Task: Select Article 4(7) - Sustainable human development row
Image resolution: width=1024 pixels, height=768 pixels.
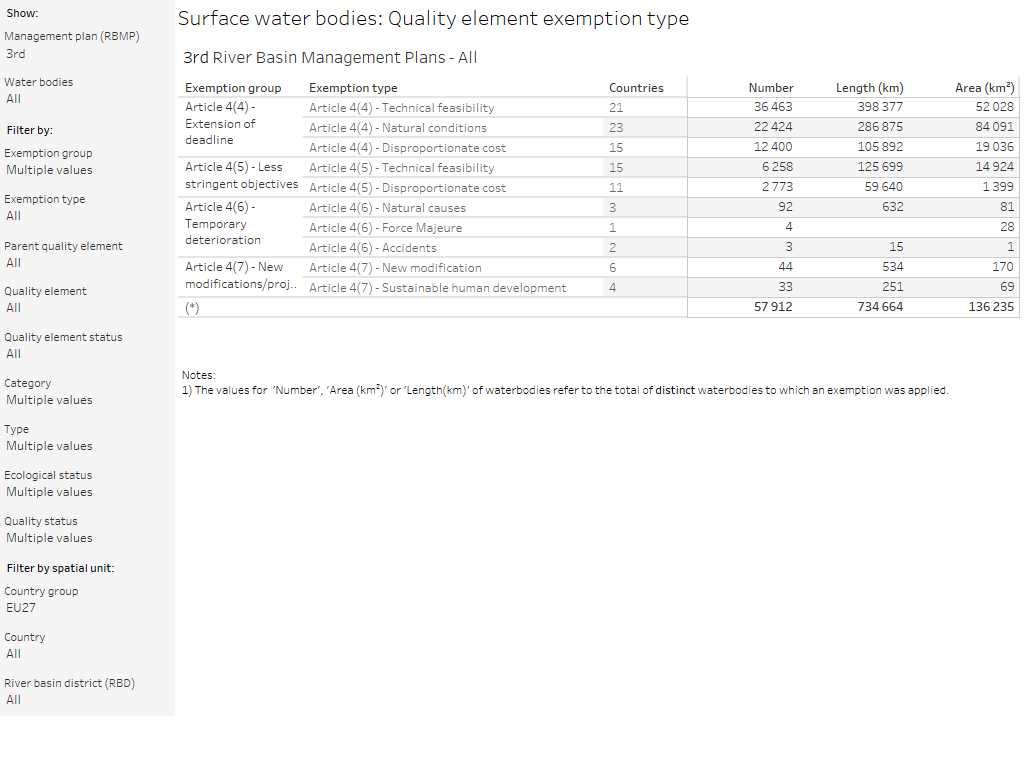Action: click(x=438, y=288)
